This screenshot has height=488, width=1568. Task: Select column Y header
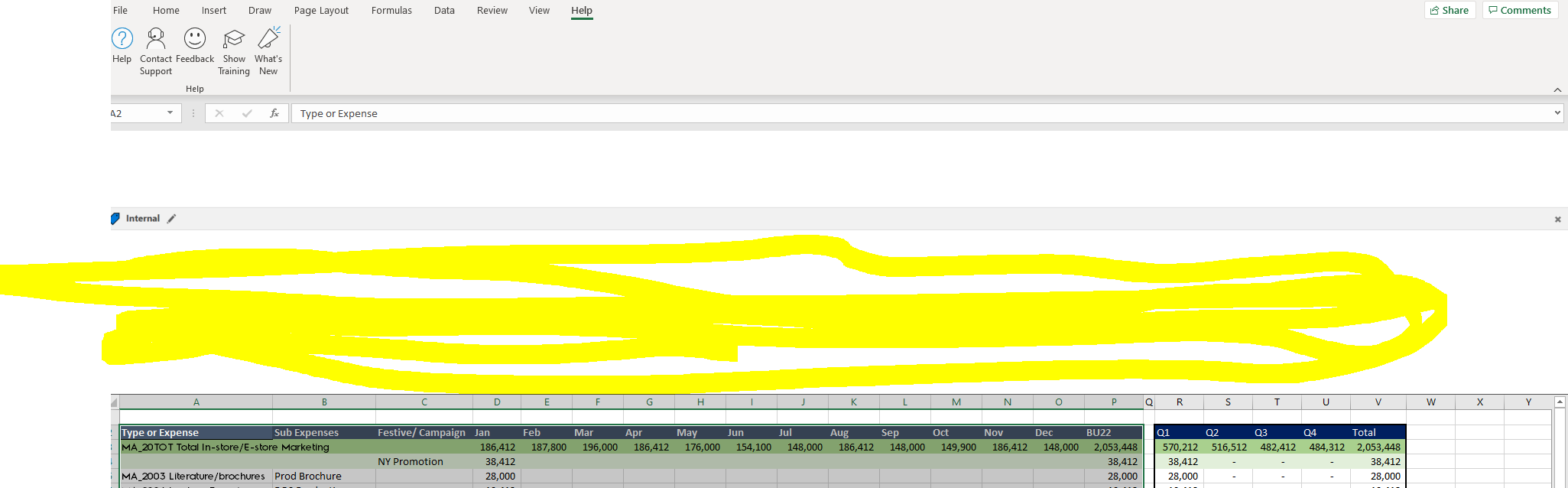(x=1528, y=402)
